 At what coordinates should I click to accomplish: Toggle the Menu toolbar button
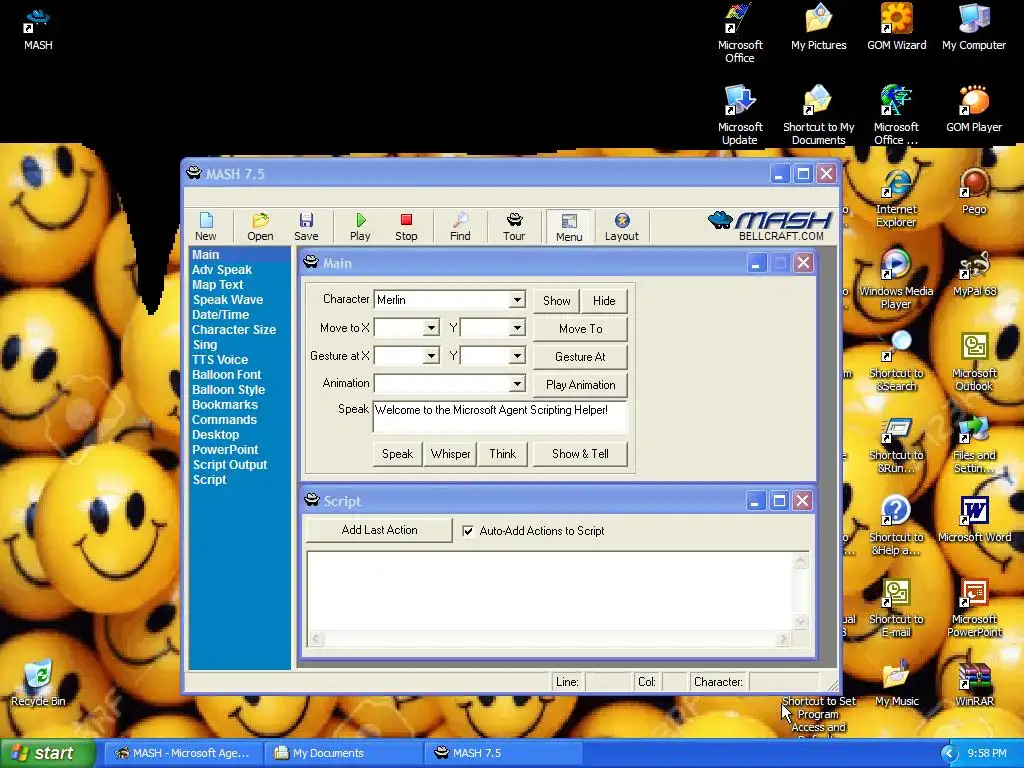pyautogui.click(x=569, y=227)
